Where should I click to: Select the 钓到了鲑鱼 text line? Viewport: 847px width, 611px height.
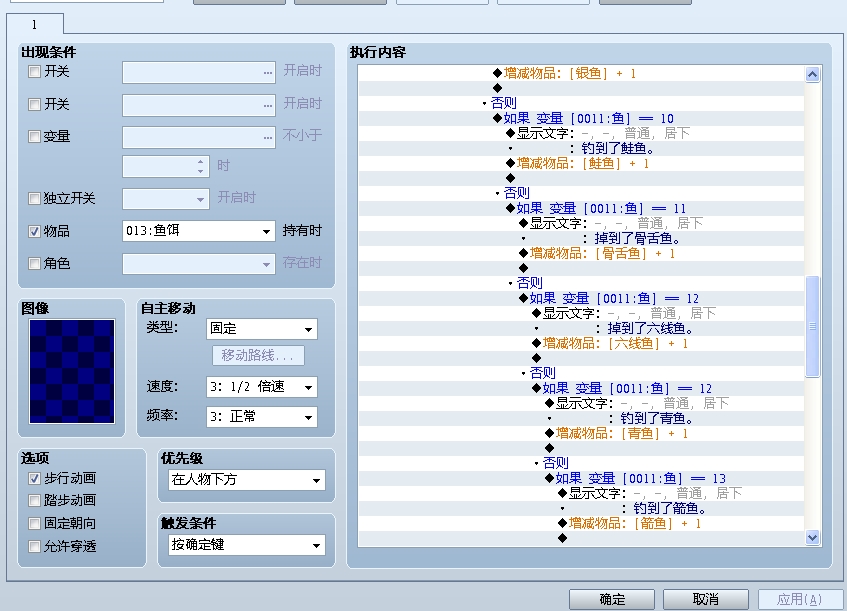pyautogui.click(x=618, y=148)
